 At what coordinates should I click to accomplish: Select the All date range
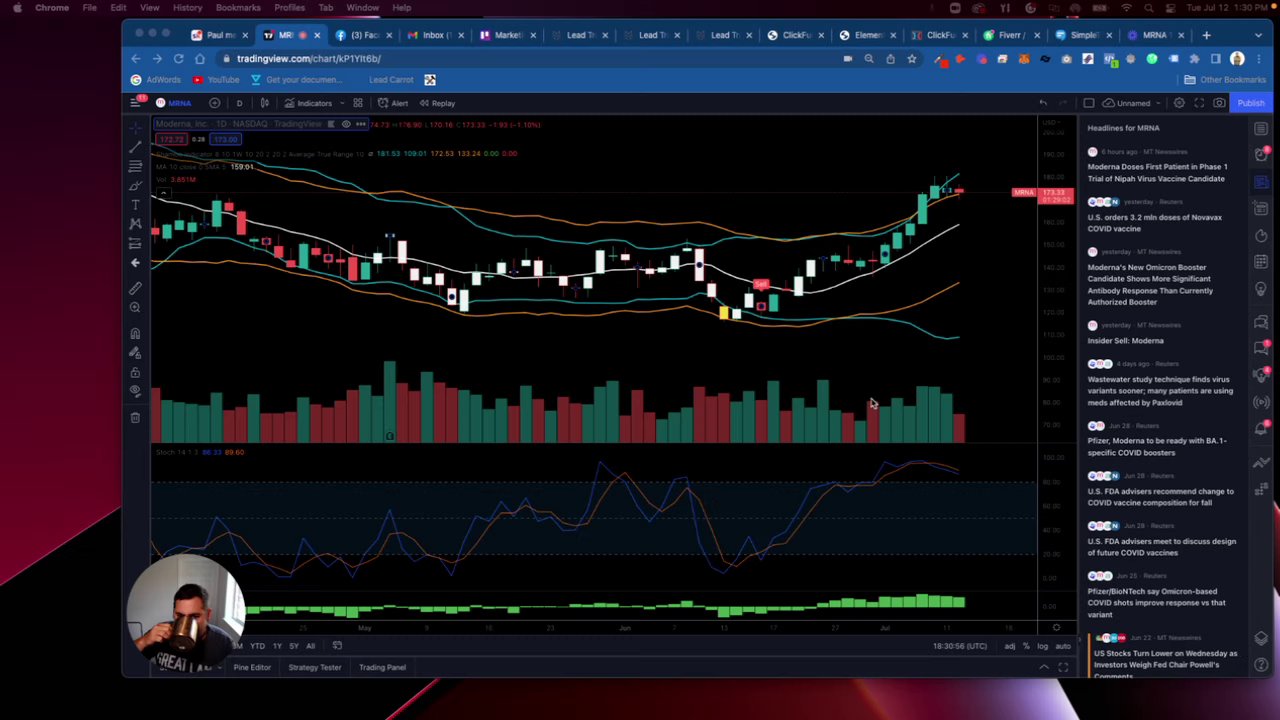[x=310, y=646]
